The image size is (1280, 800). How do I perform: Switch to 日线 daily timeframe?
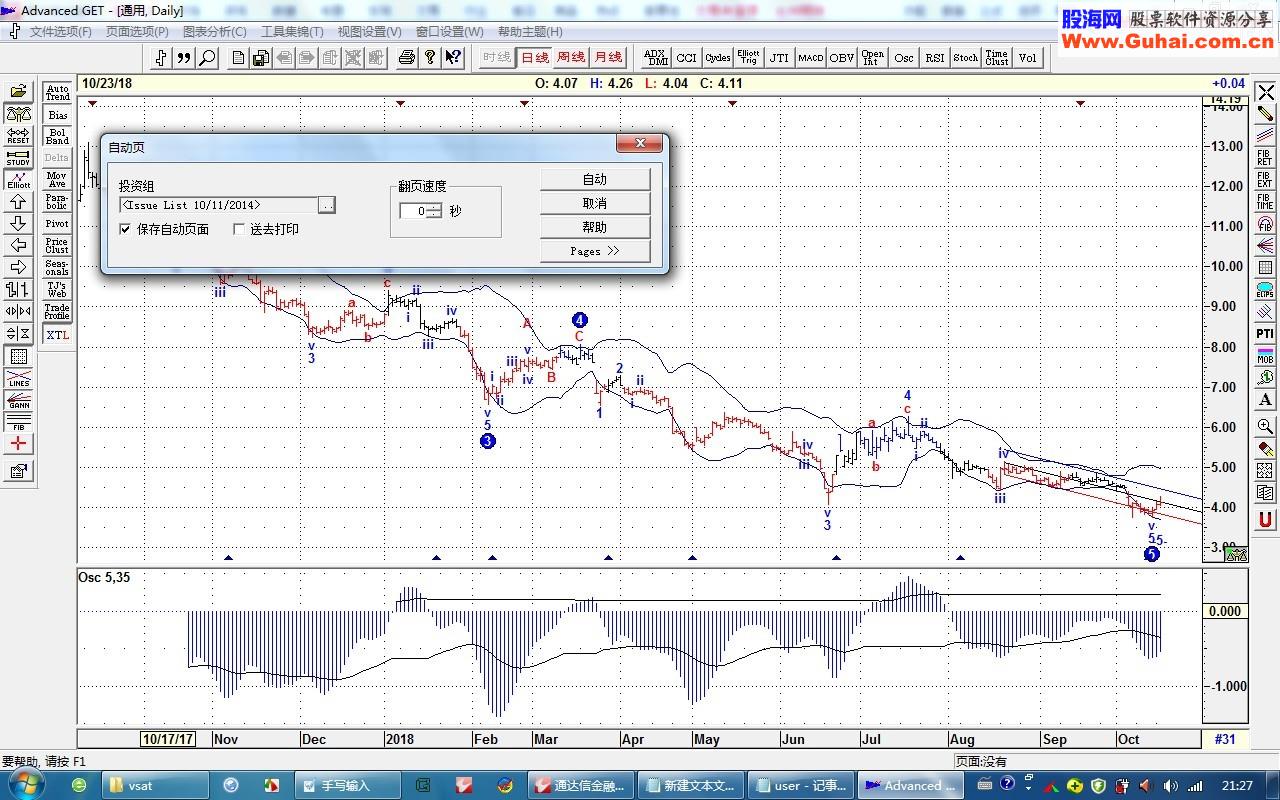coord(535,58)
